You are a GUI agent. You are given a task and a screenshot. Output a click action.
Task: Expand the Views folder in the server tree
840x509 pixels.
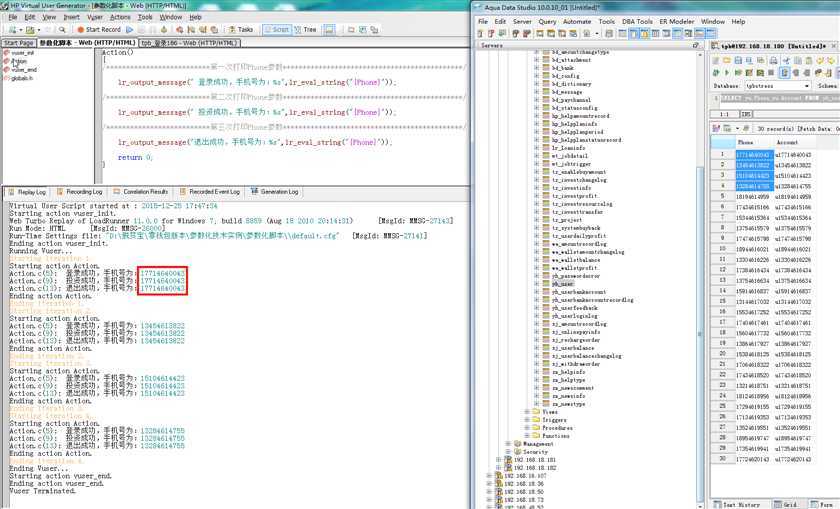coord(527,412)
